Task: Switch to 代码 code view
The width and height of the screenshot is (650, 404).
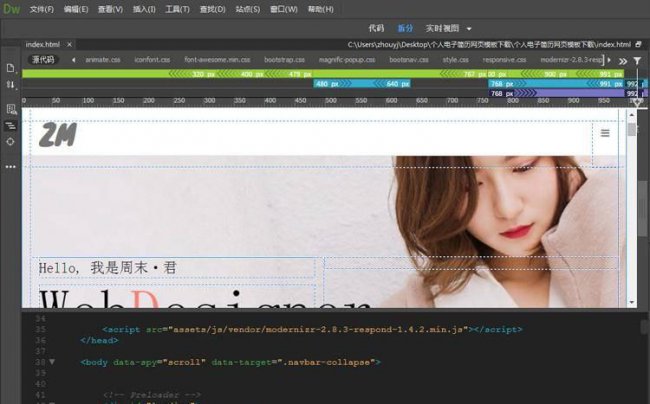Action: 376,28
